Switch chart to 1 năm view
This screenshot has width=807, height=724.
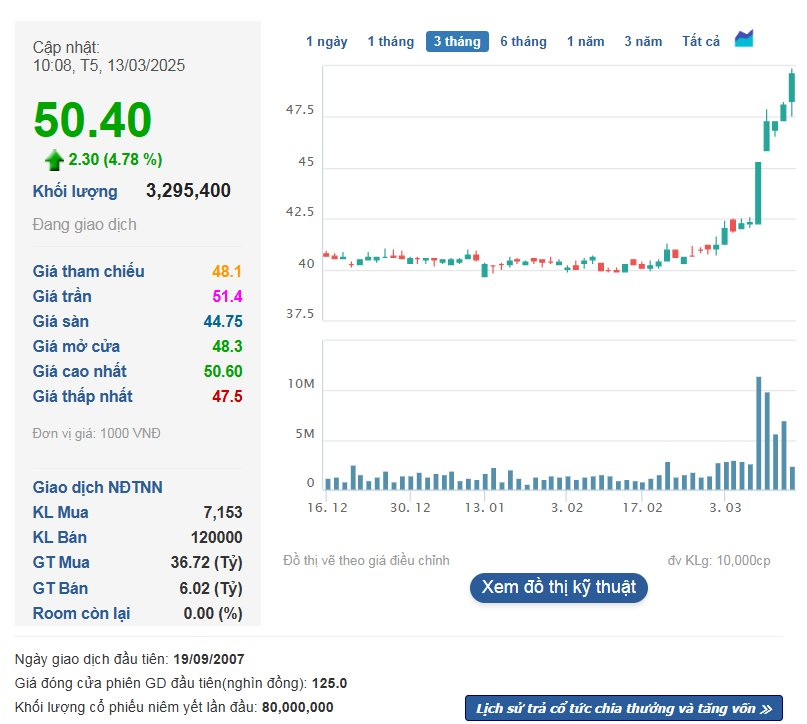coord(585,41)
